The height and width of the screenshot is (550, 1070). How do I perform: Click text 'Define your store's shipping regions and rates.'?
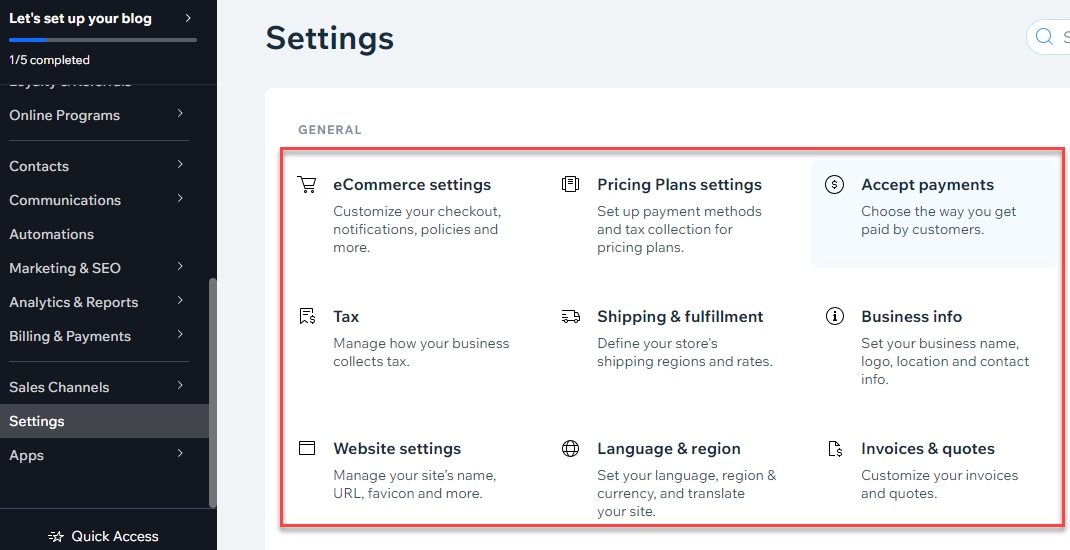tap(684, 352)
